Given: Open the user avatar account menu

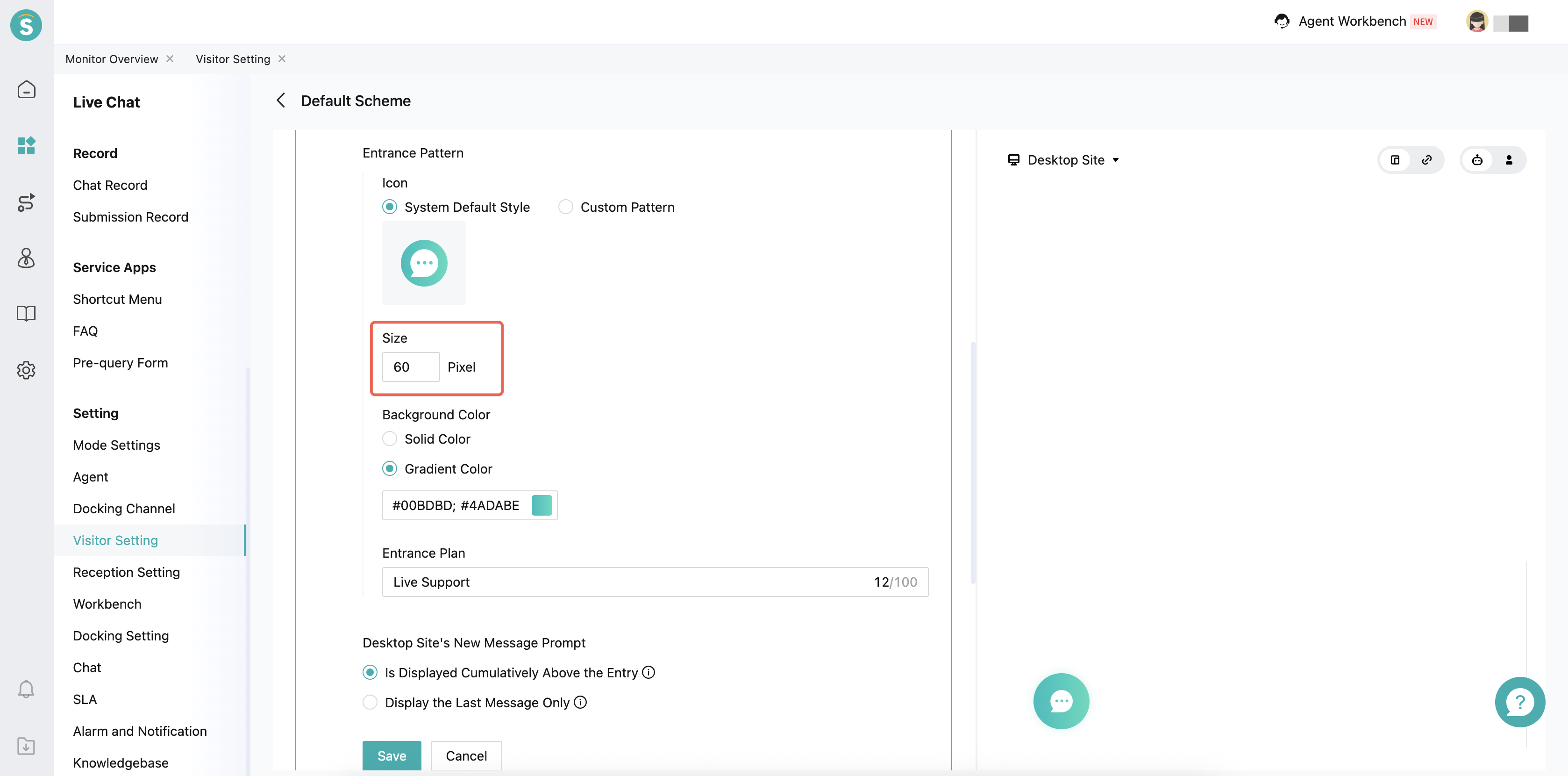Looking at the screenshot, I should point(1477,22).
